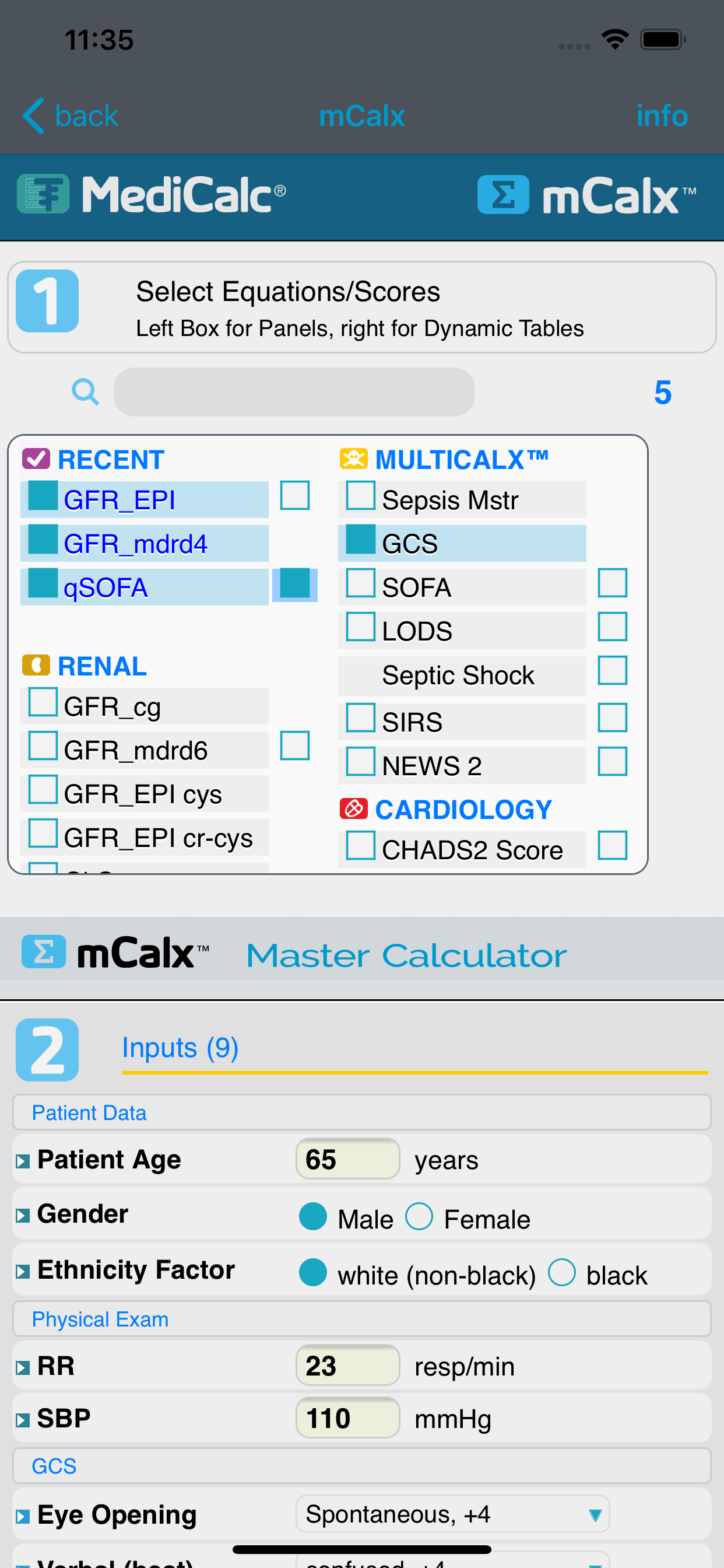This screenshot has height=1568, width=724.
Task: Expand the Patient Age info arrow
Action: [x=23, y=1162]
